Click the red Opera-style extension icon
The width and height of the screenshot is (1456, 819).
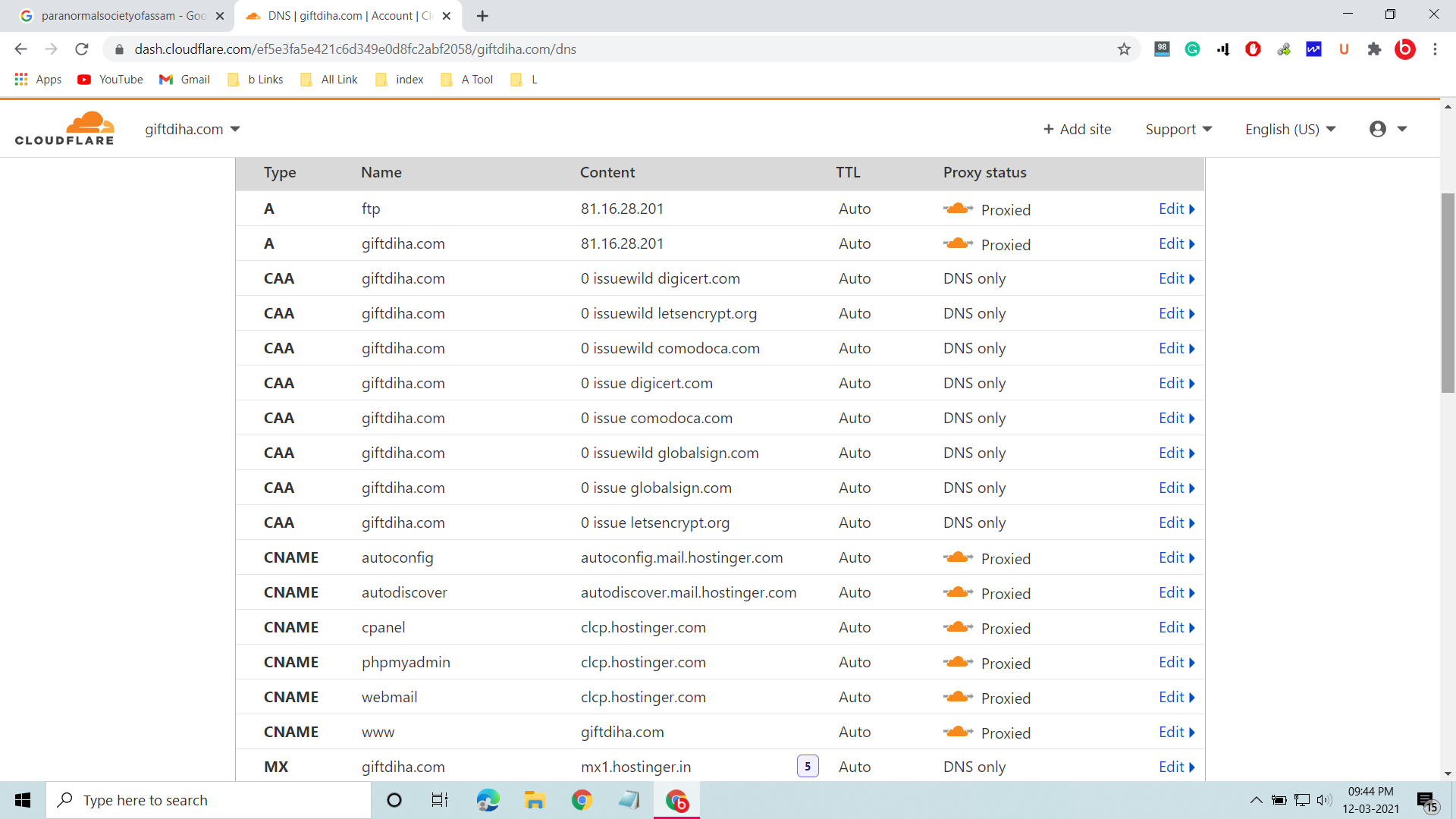1253,49
